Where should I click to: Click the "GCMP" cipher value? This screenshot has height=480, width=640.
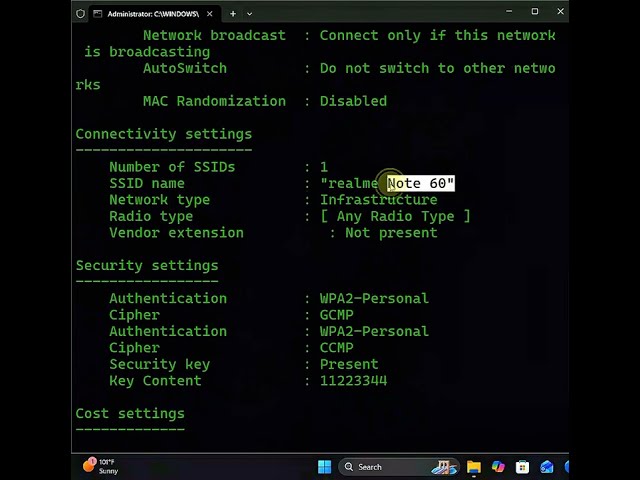pos(337,315)
